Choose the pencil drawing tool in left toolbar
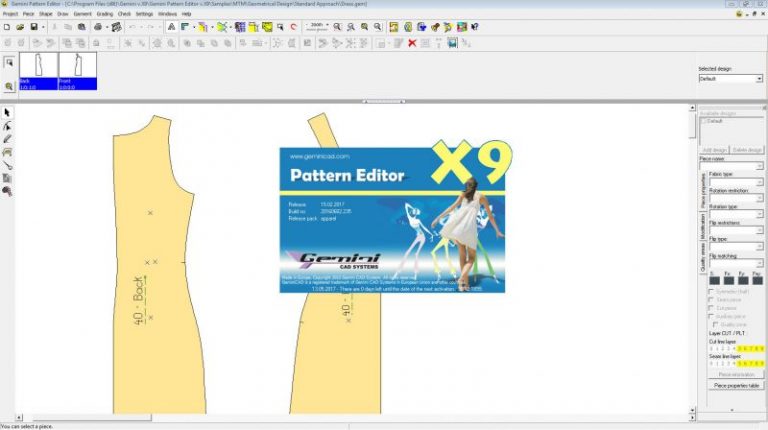The height and width of the screenshot is (430, 768). (x=8, y=139)
